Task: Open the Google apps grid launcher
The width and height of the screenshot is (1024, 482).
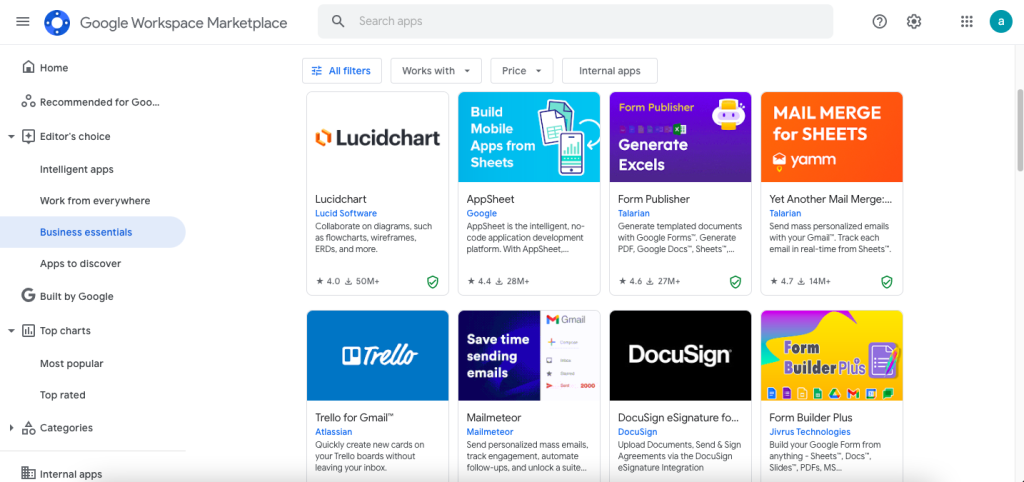Action: click(x=967, y=22)
